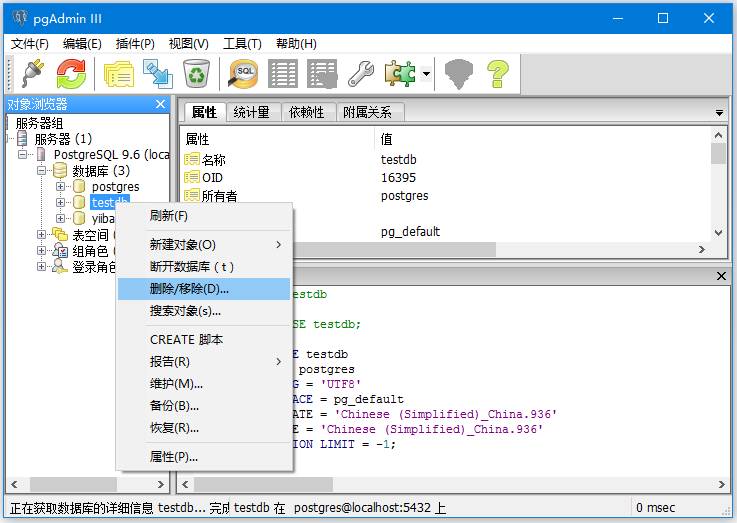737x523 pixels.
Task: Open the plugins dropdown arrow in toolbar
Action: pos(426,73)
